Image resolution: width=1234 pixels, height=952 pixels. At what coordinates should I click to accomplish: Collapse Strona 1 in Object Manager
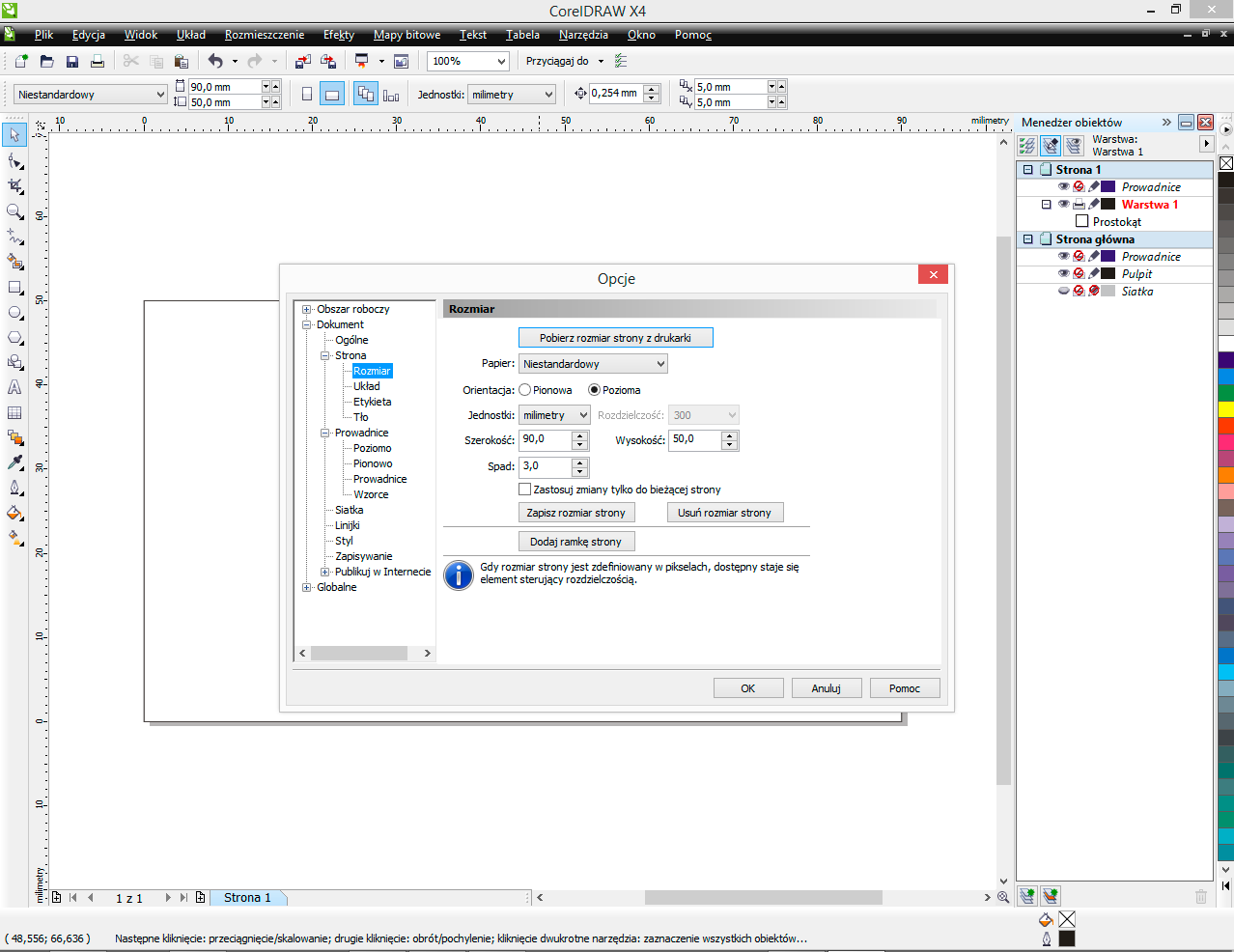[x=1028, y=170]
